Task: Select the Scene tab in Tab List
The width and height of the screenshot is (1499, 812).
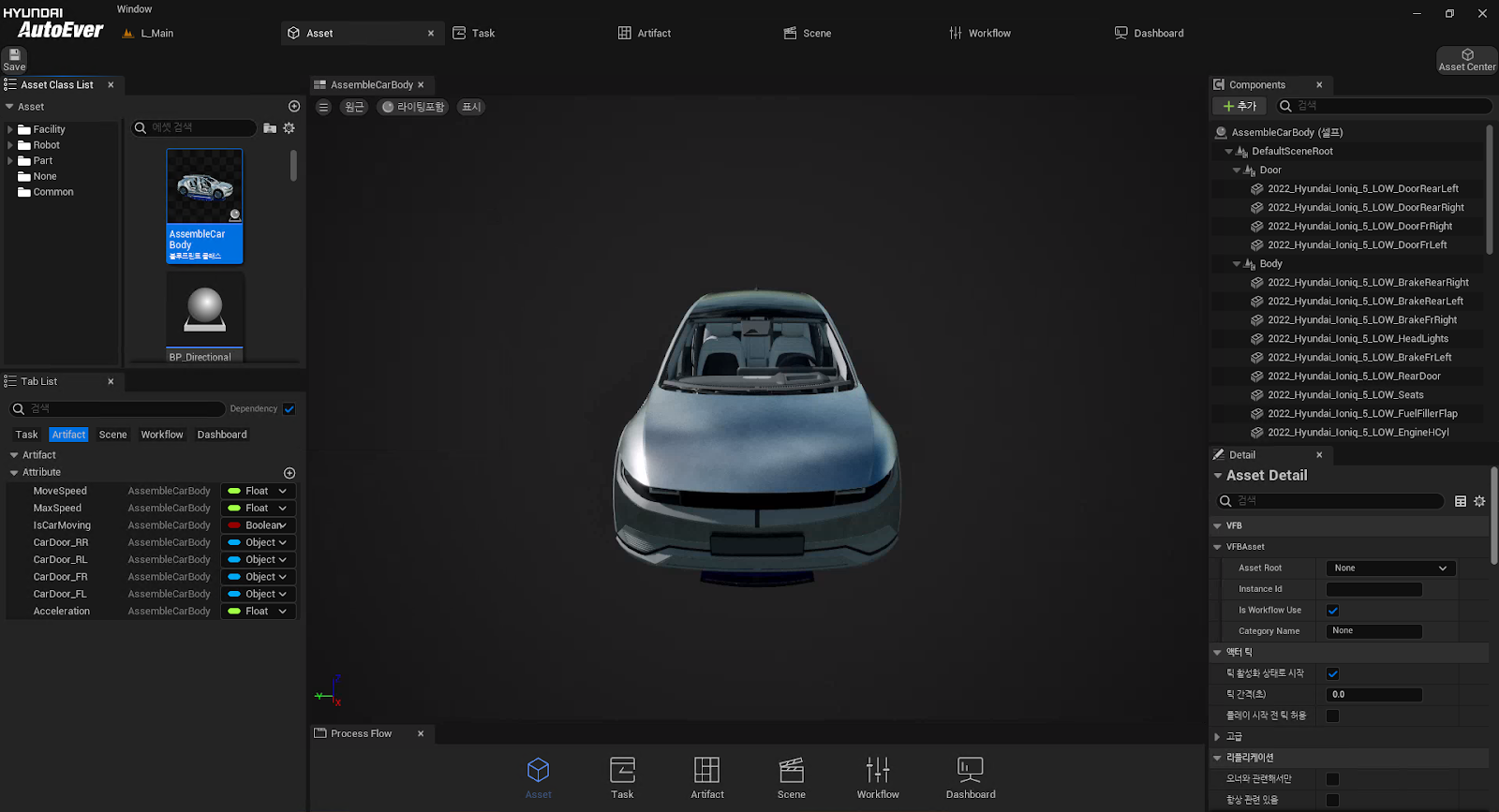Action: click(112, 435)
